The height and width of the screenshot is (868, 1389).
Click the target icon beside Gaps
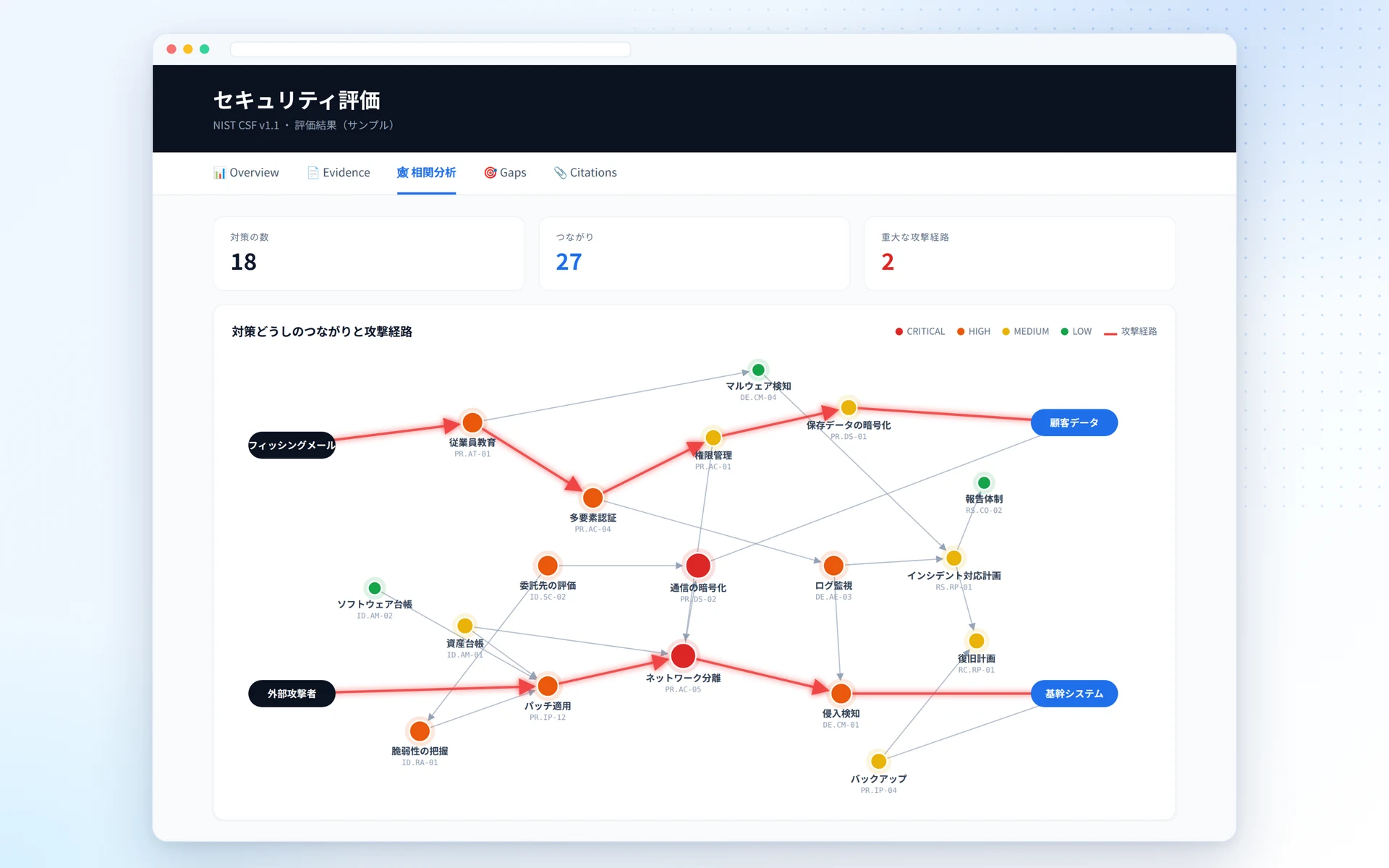point(490,173)
